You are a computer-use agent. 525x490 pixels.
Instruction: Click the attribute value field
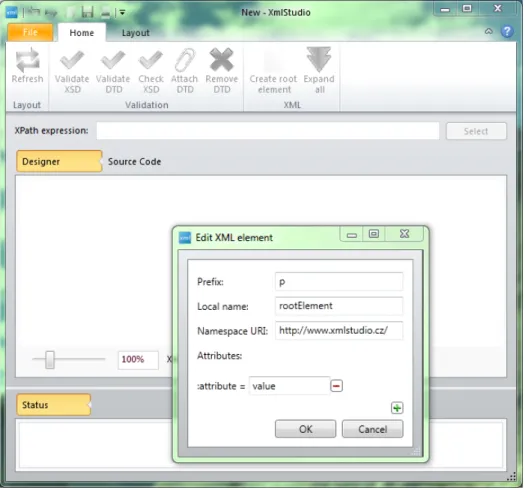click(x=290, y=387)
